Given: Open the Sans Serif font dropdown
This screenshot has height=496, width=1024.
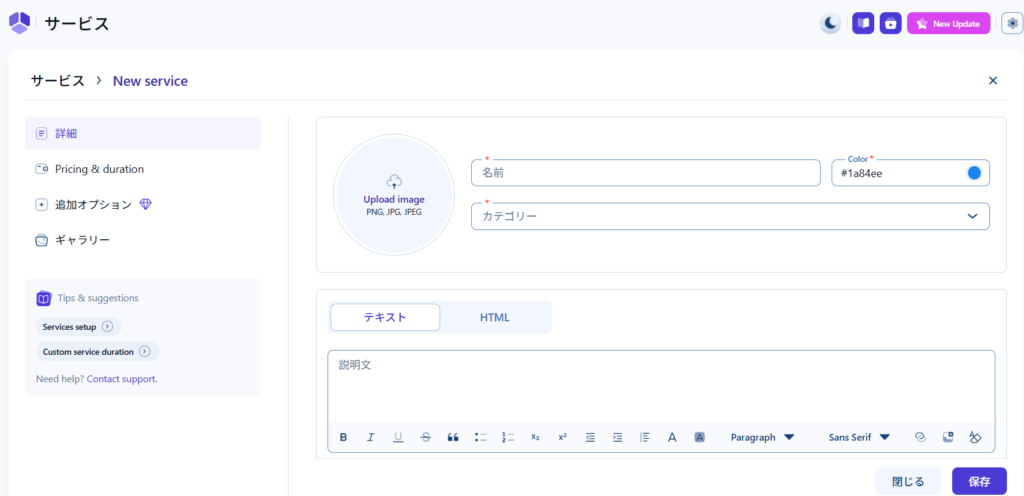Looking at the screenshot, I should [859, 437].
